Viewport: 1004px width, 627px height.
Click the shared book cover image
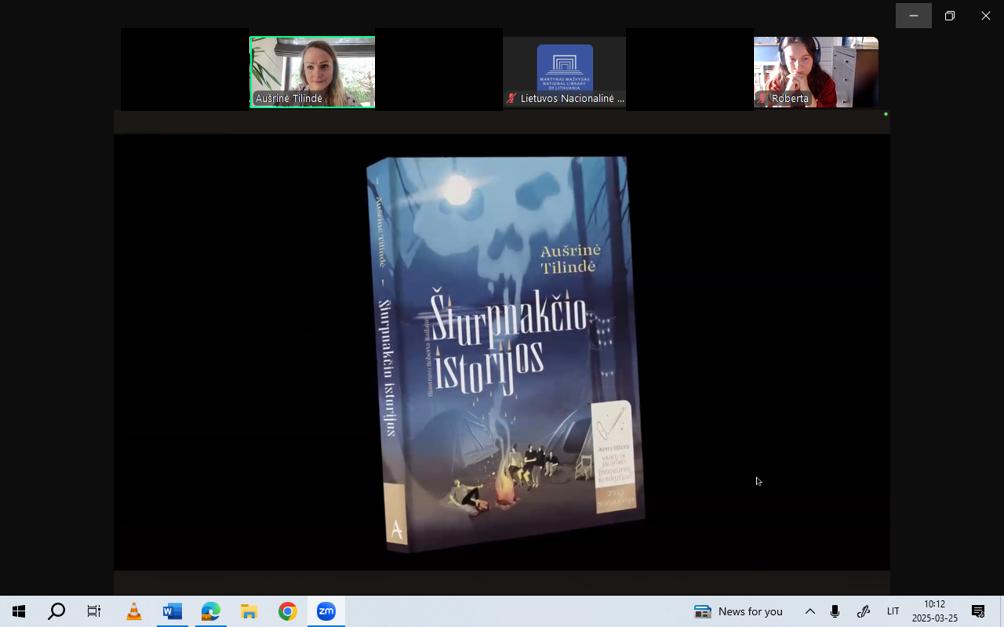[505, 354]
